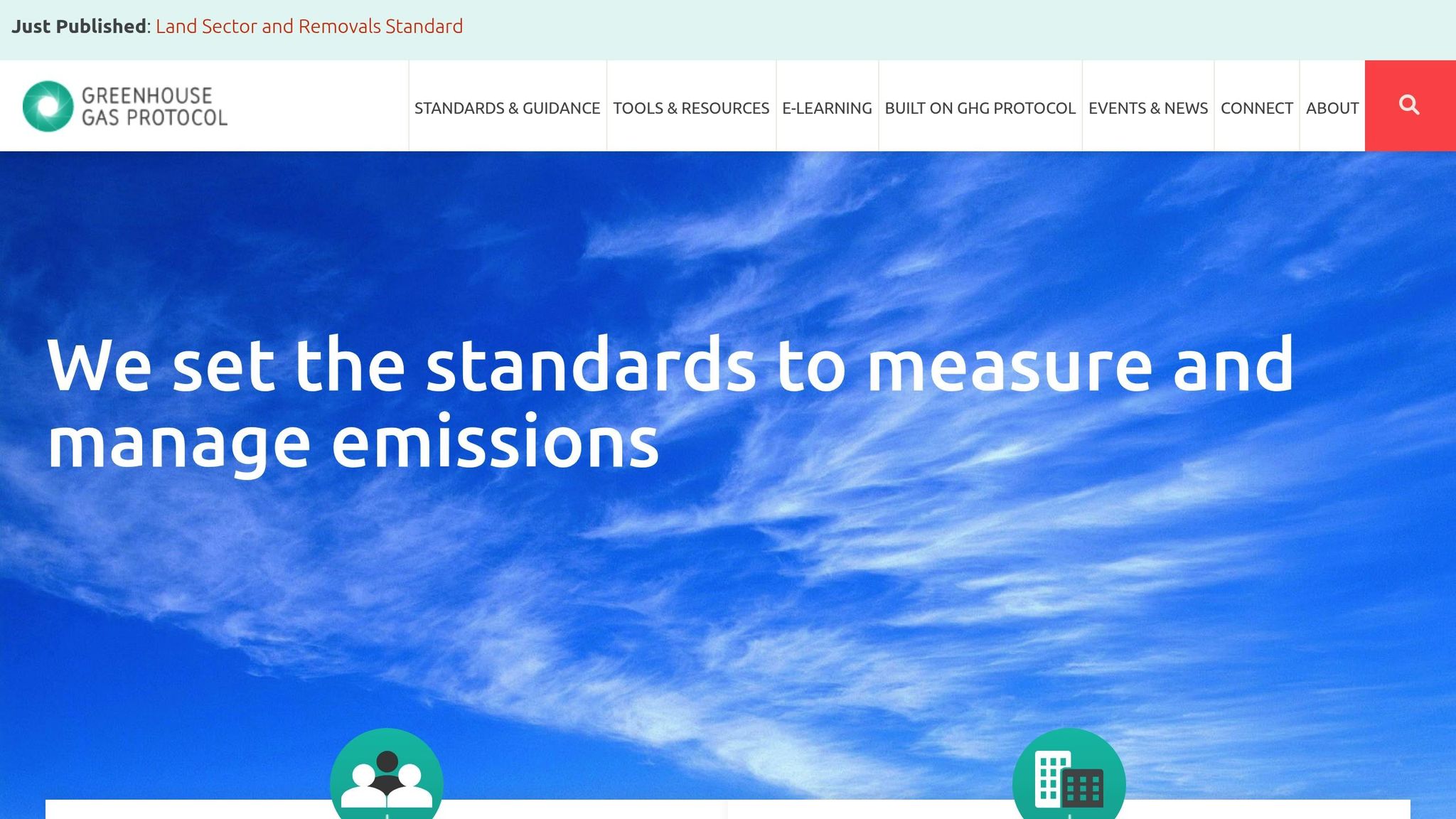Open the STANDARDS & GUIDANCE menu
This screenshot has width=1456, height=819.
[507, 108]
